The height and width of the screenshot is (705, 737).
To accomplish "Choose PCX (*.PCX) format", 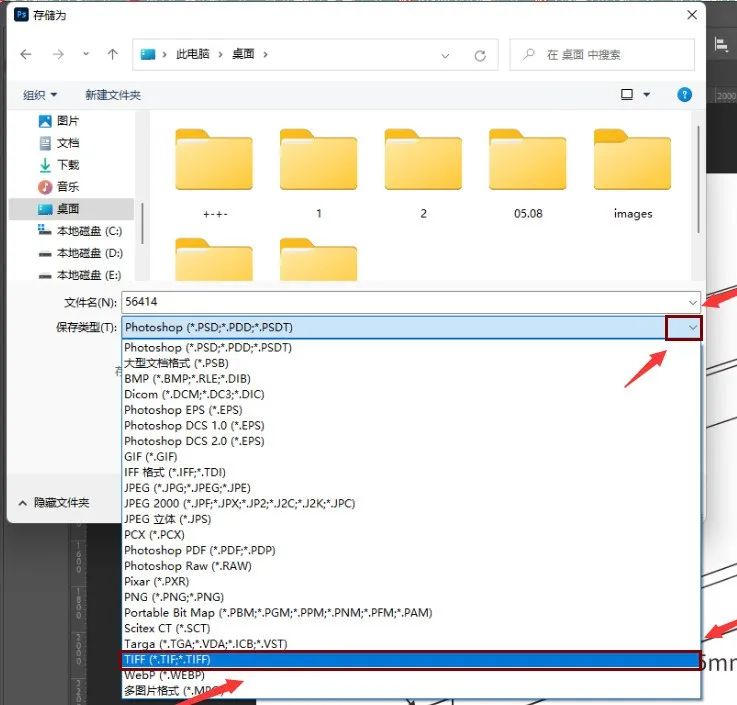I will click(411, 534).
